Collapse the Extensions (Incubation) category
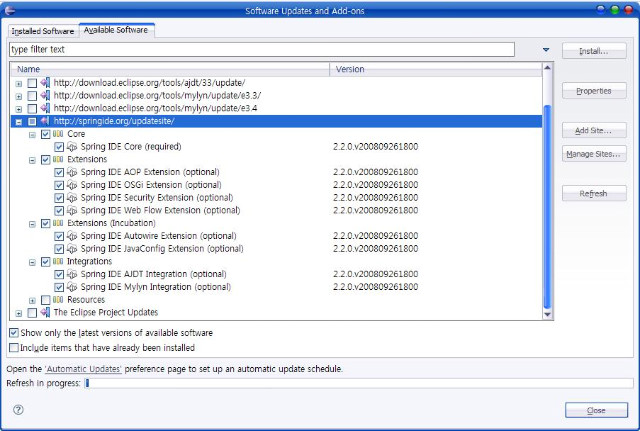The height and width of the screenshot is (431, 640). coord(32,224)
